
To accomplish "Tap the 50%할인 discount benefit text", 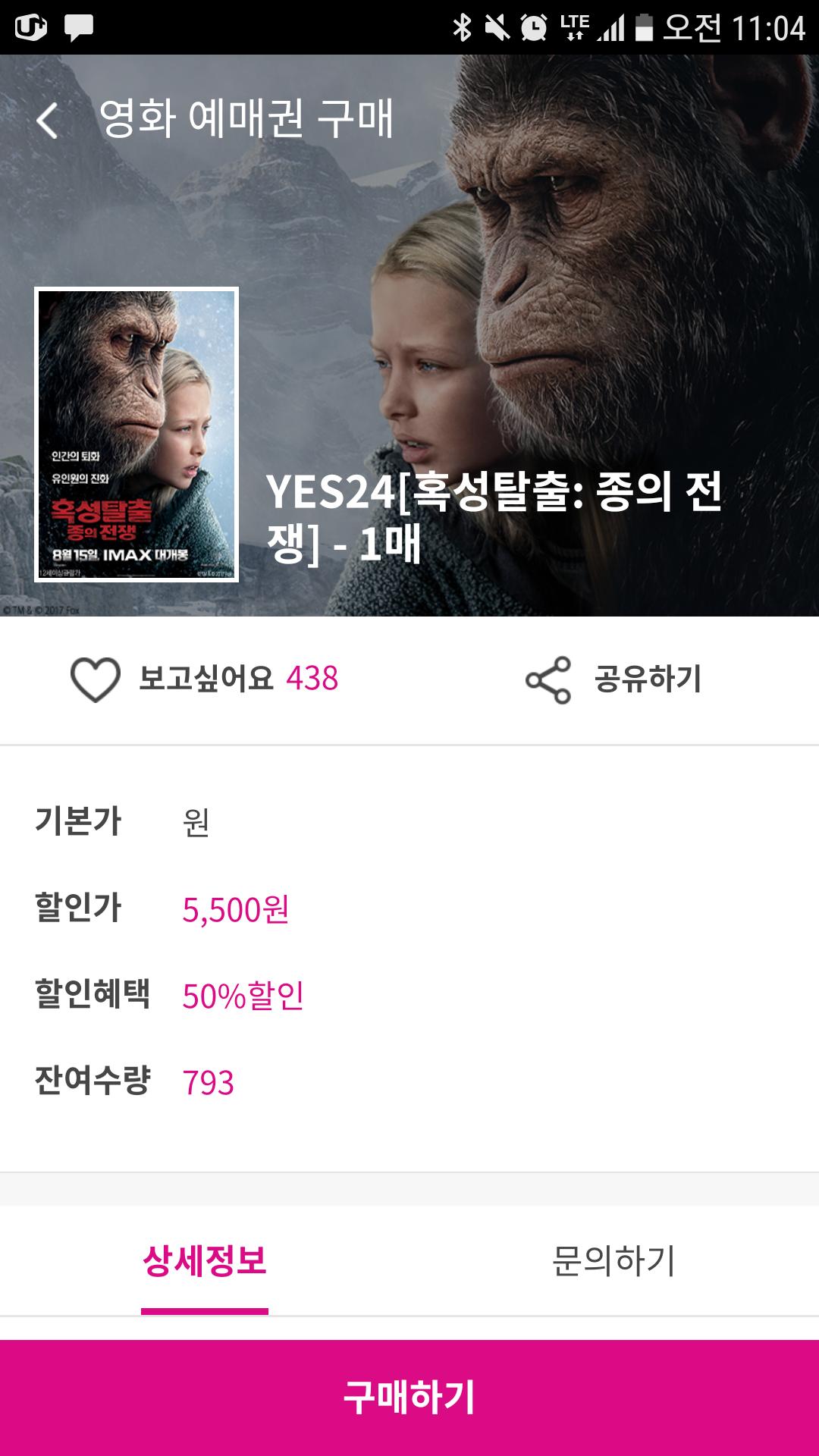I will (243, 996).
